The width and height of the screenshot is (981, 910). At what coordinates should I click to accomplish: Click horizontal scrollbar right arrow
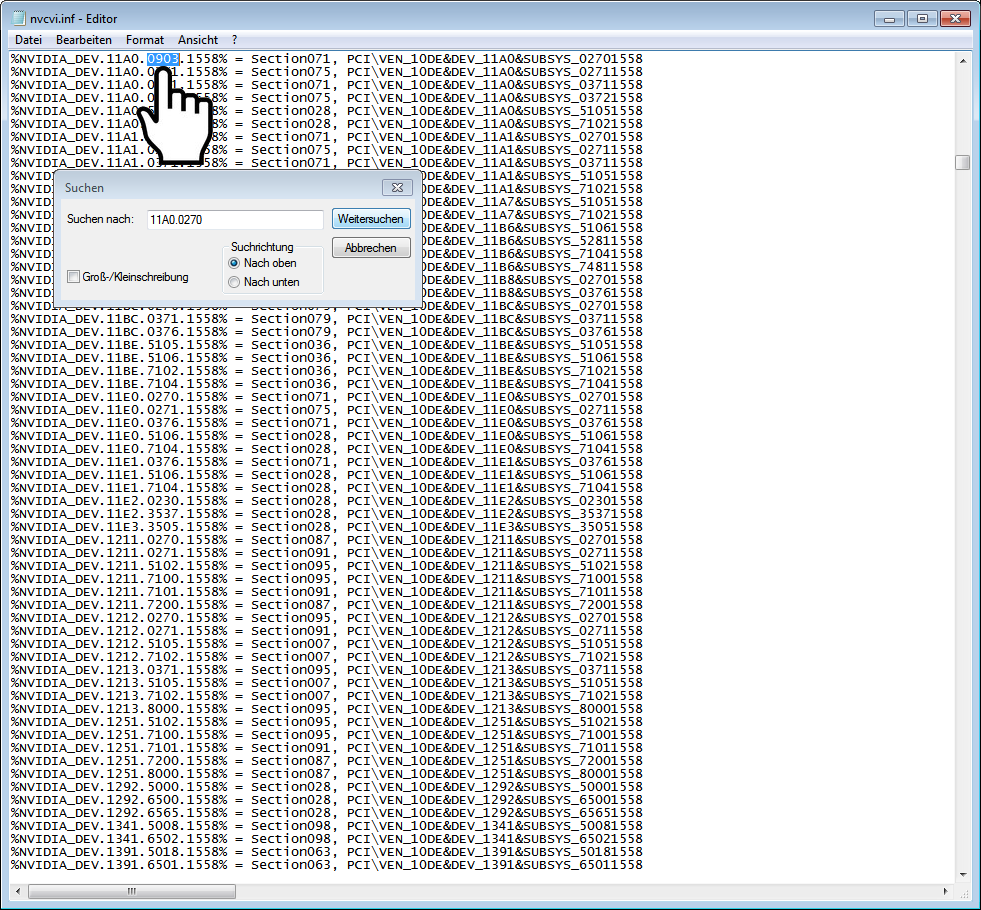pos(945,891)
